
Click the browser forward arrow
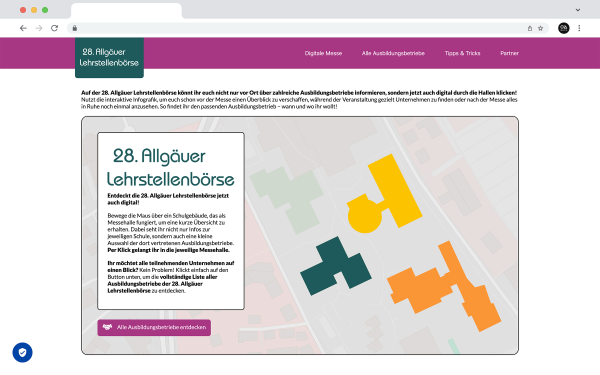click(39, 28)
